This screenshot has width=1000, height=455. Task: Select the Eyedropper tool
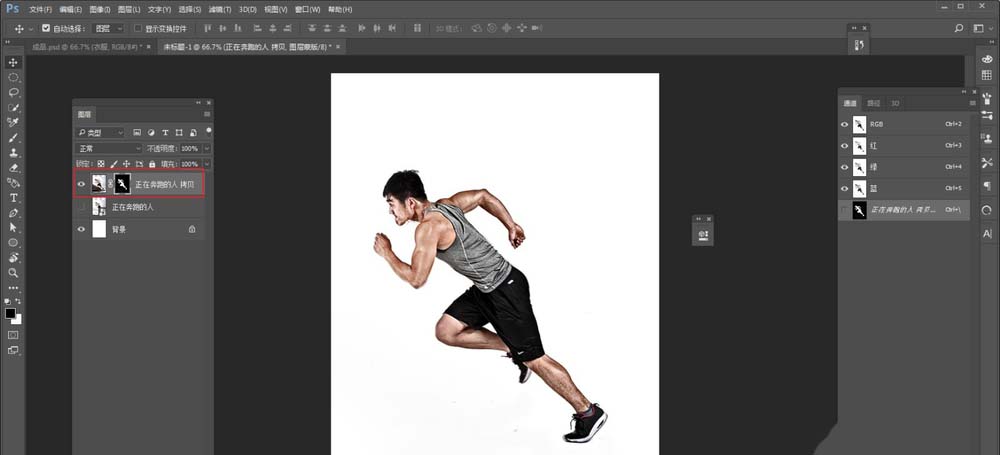[13, 123]
